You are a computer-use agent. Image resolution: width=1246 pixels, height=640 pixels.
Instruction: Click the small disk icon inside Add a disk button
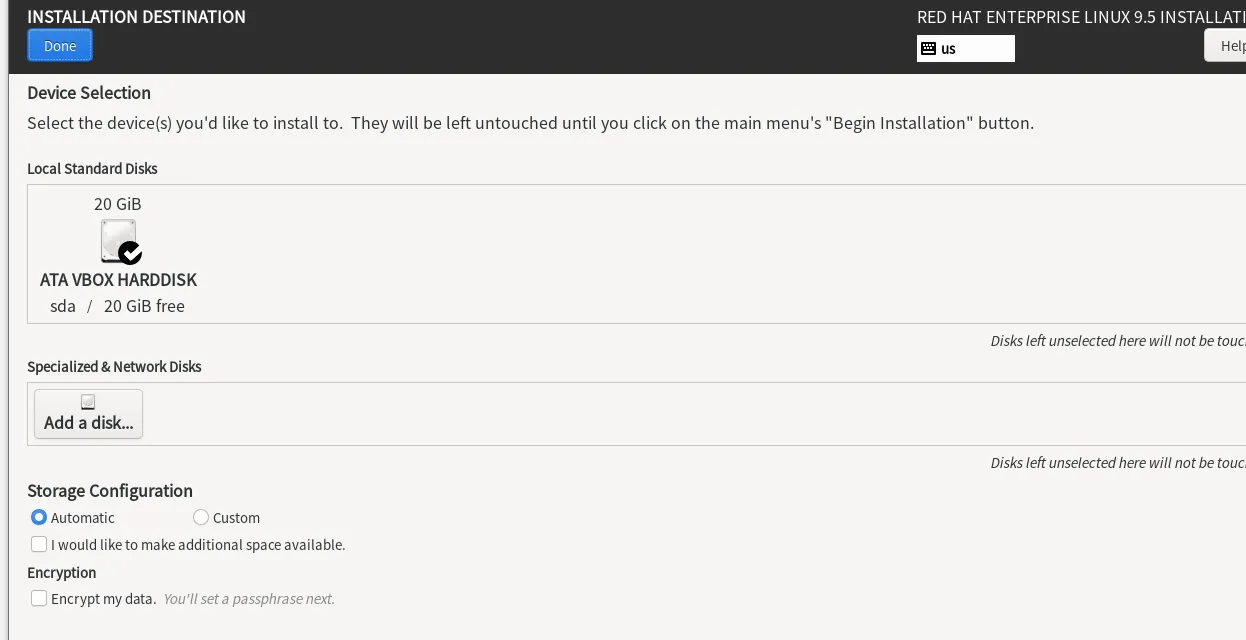88,402
